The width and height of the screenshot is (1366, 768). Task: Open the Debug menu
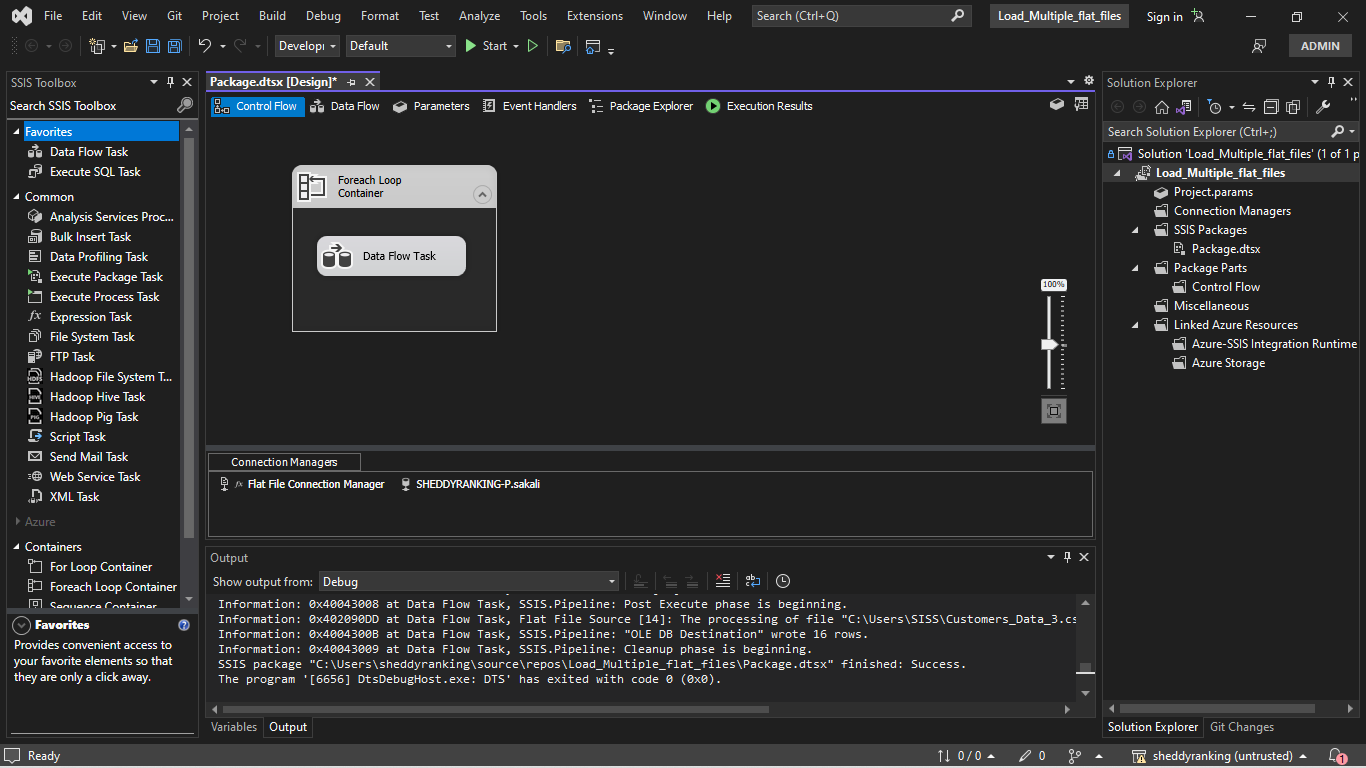(323, 16)
